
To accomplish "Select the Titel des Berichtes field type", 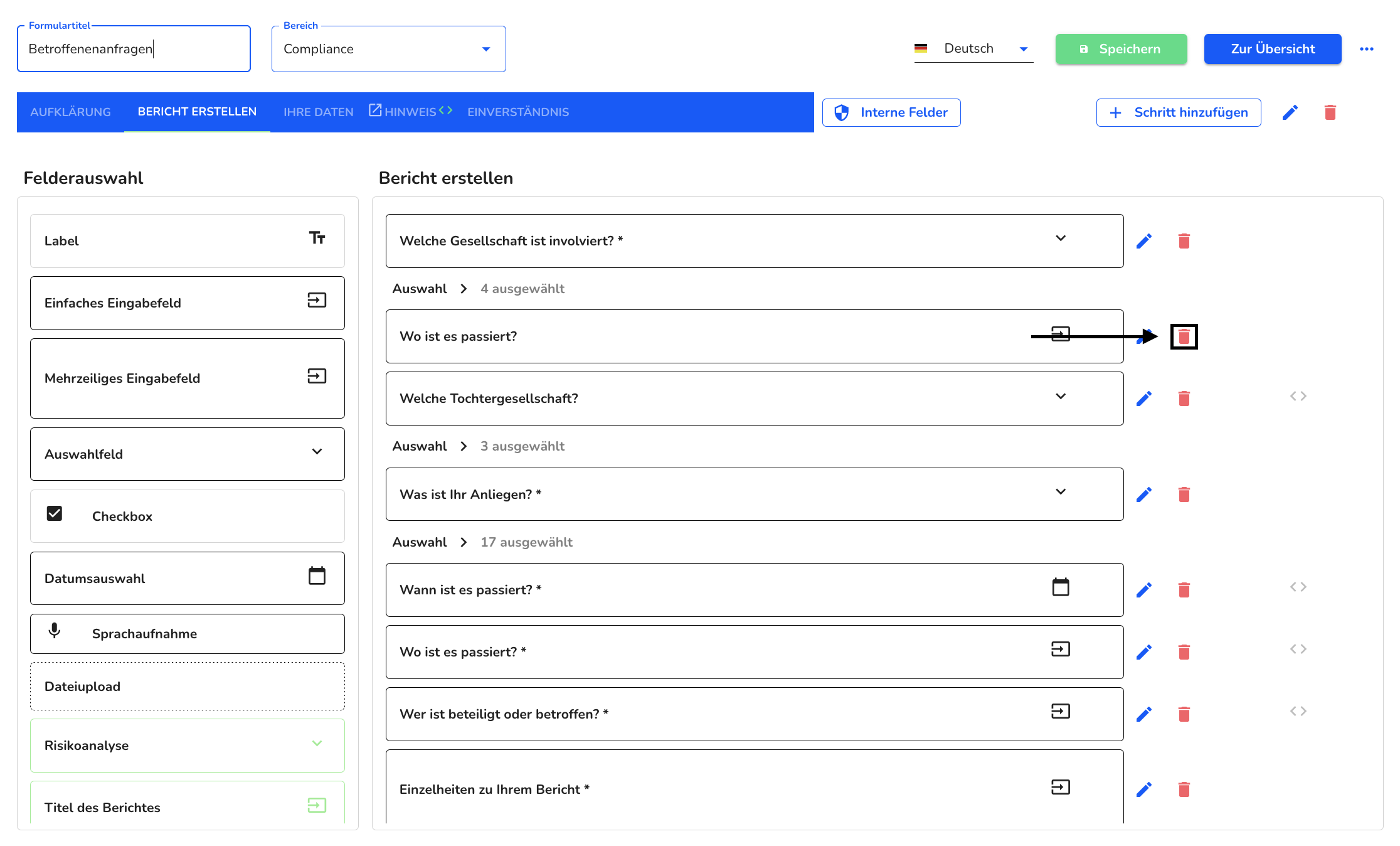I will [x=187, y=803].
